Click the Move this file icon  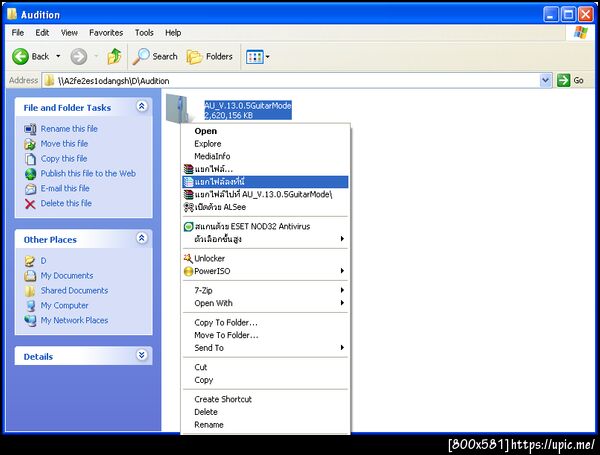click(30, 144)
